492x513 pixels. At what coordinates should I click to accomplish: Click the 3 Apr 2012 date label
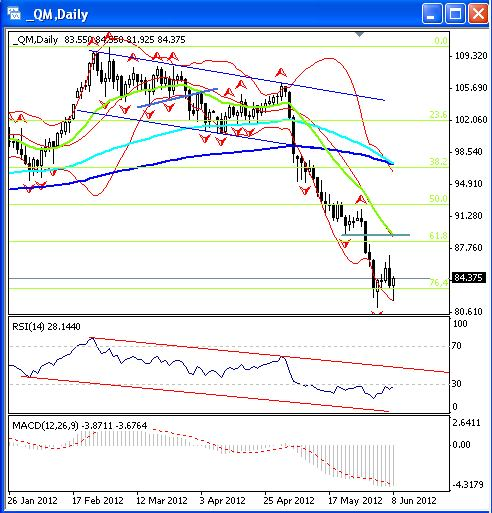pyautogui.click(x=223, y=501)
